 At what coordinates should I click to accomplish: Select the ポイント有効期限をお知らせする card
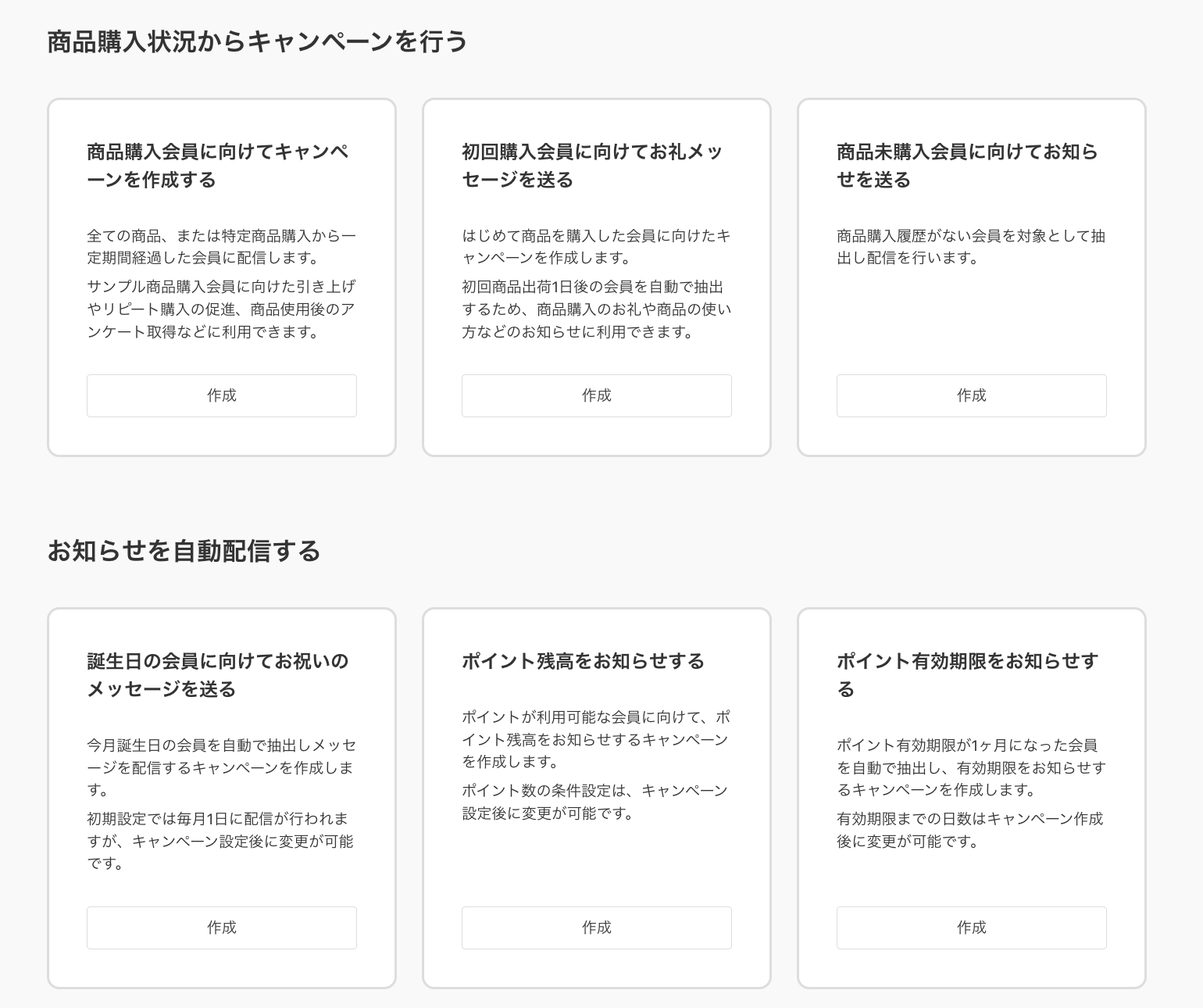point(971,797)
